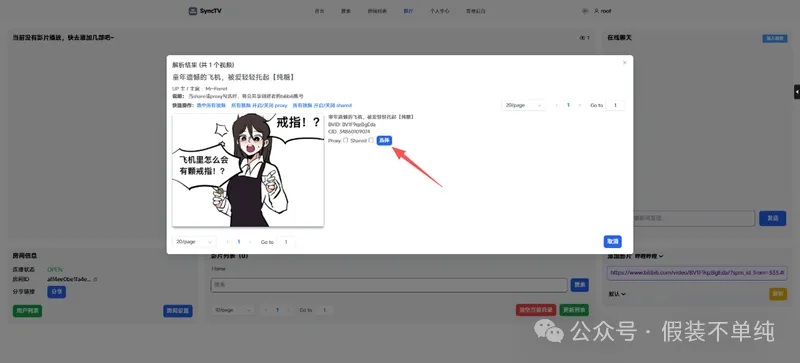Click the 发送 button in chat
800x363 pixels.
coord(772,218)
